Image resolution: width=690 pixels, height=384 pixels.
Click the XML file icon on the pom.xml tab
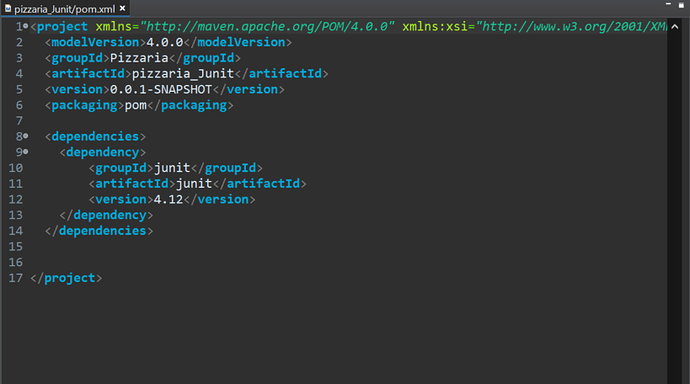(x=8, y=8)
